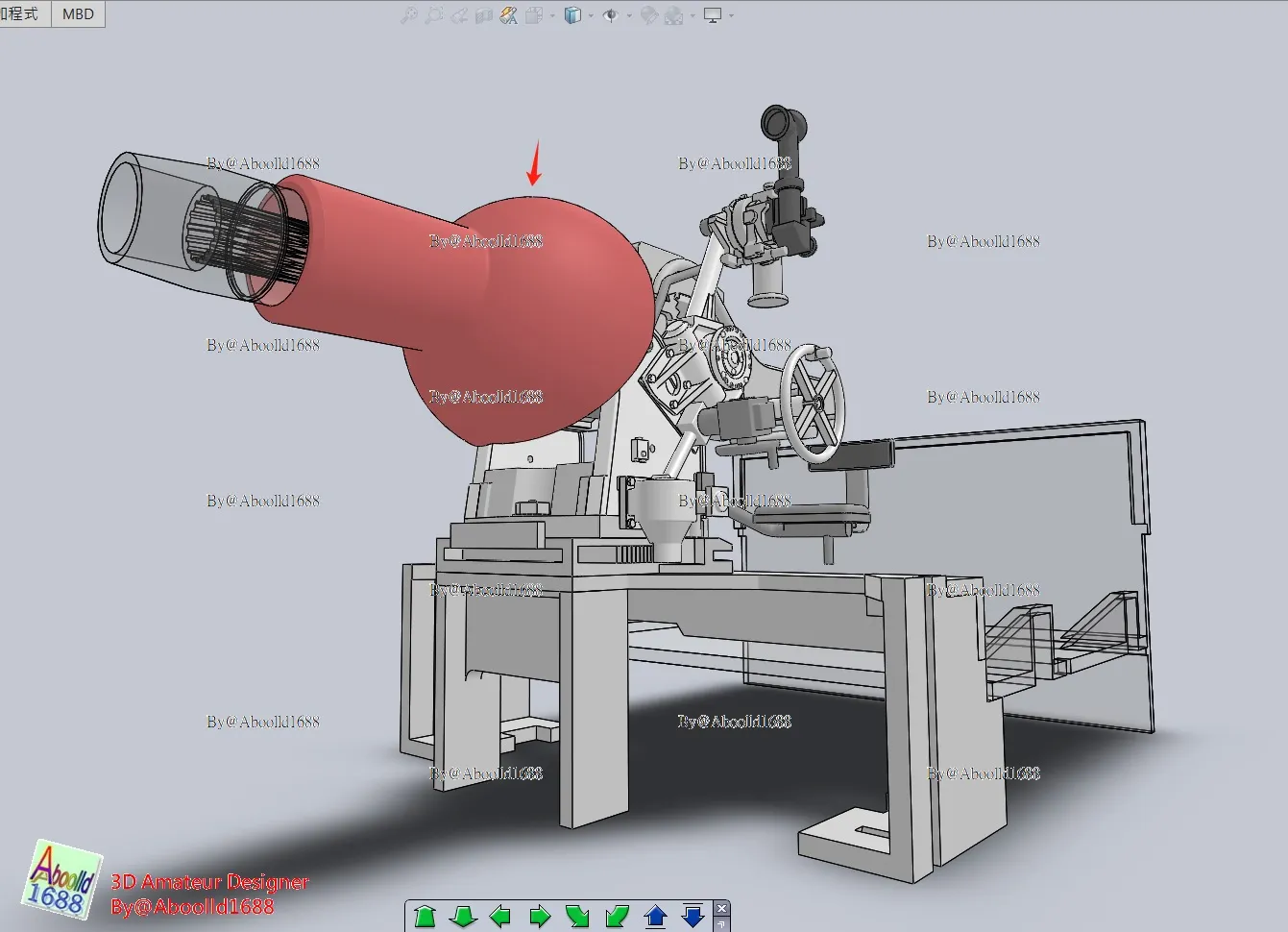Click the green up arrow button

point(425,917)
